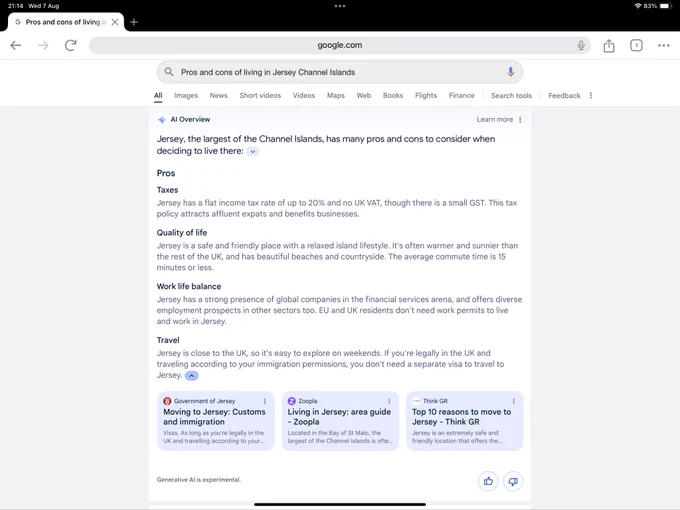Viewport: 680px width, 510px height.
Task: Close the Pros and cons tab
Action: pos(115,22)
